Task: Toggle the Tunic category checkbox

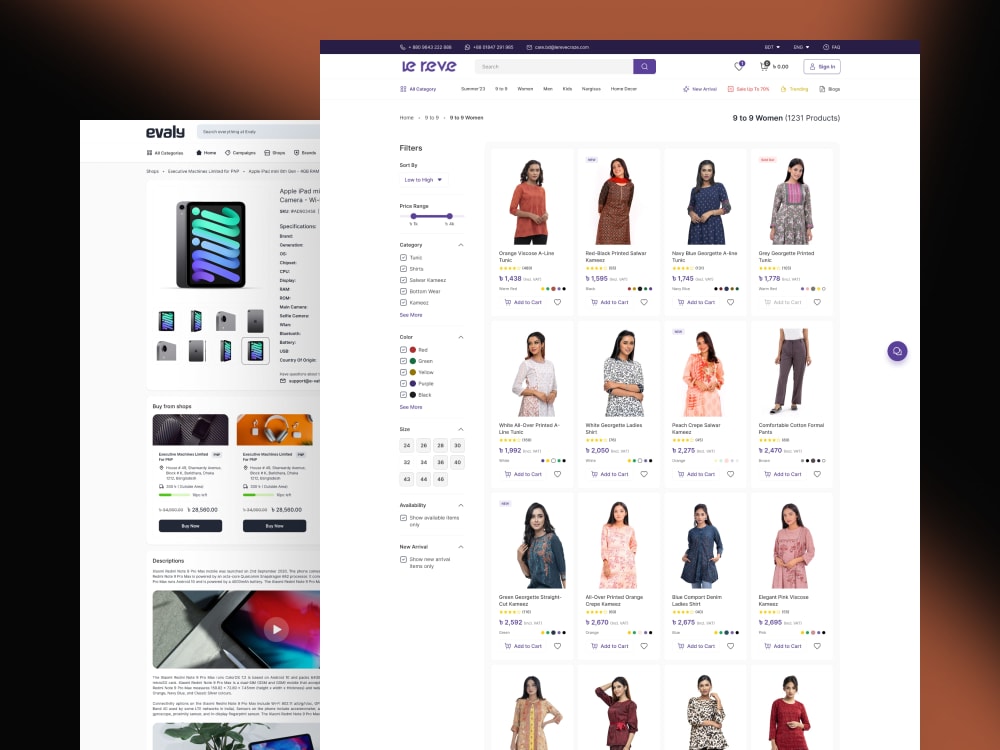Action: point(403,258)
